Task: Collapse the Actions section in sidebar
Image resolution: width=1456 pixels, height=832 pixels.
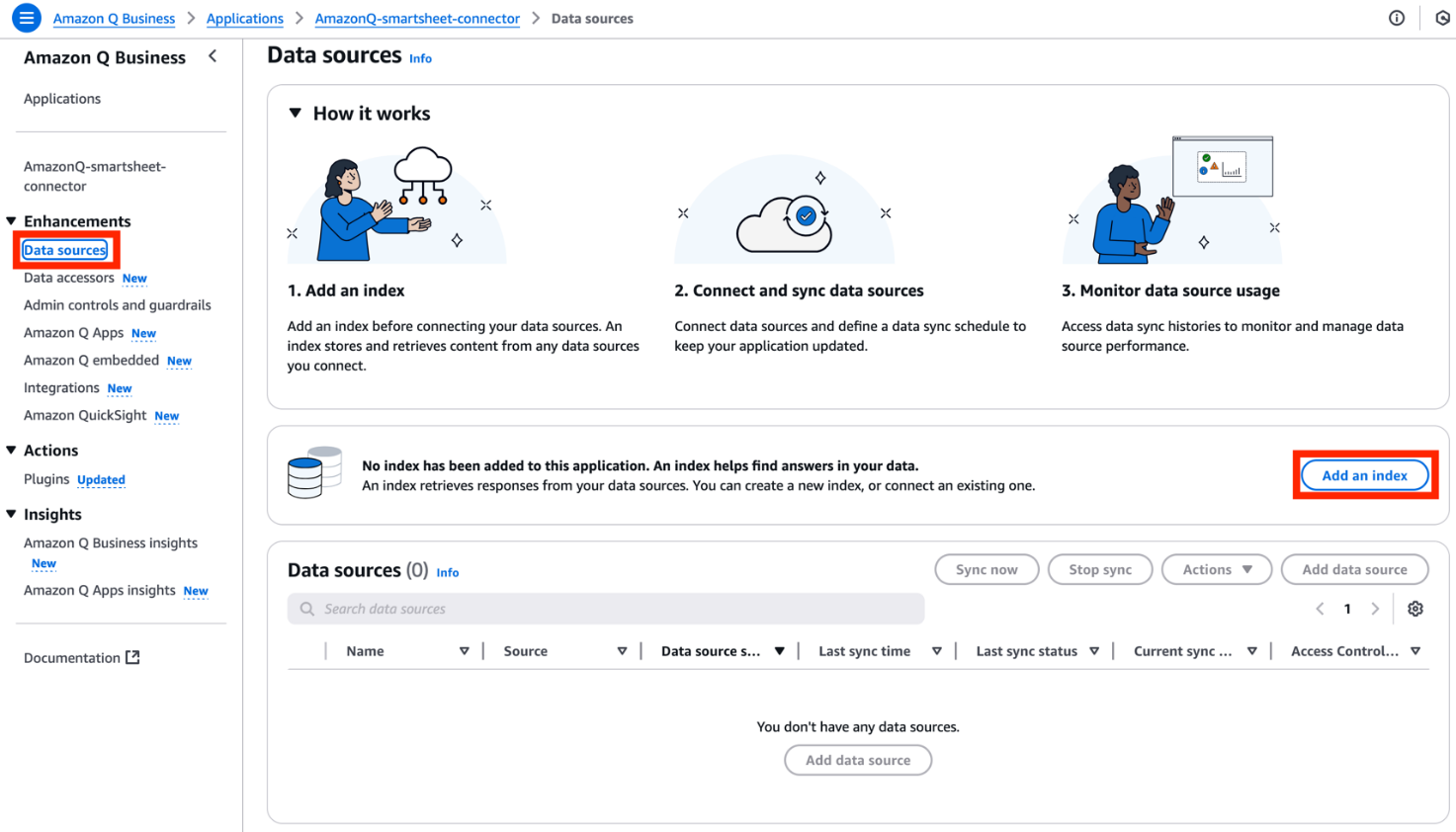Action: (x=11, y=450)
